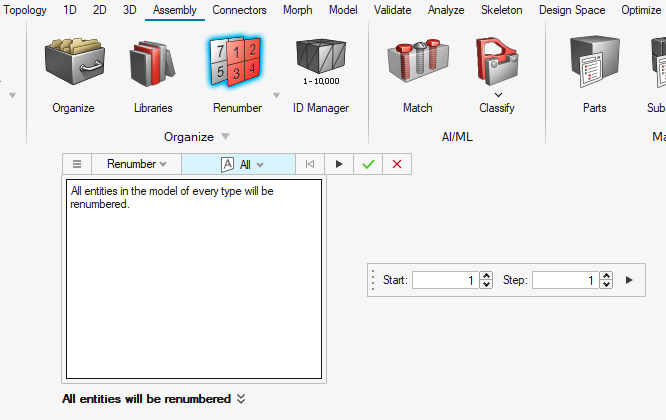Switch to the Model tab
This screenshot has width=666, height=420.
(x=343, y=10)
